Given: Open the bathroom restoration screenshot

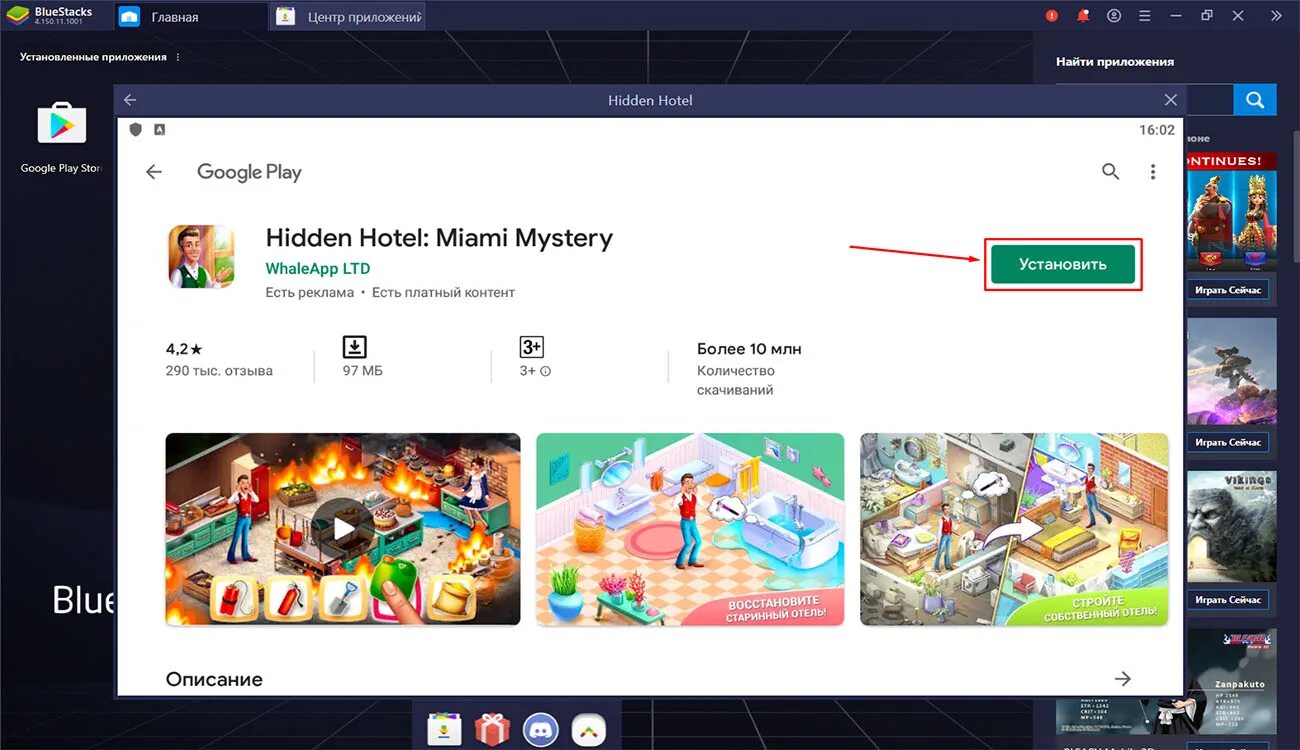Looking at the screenshot, I should click(690, 529).
